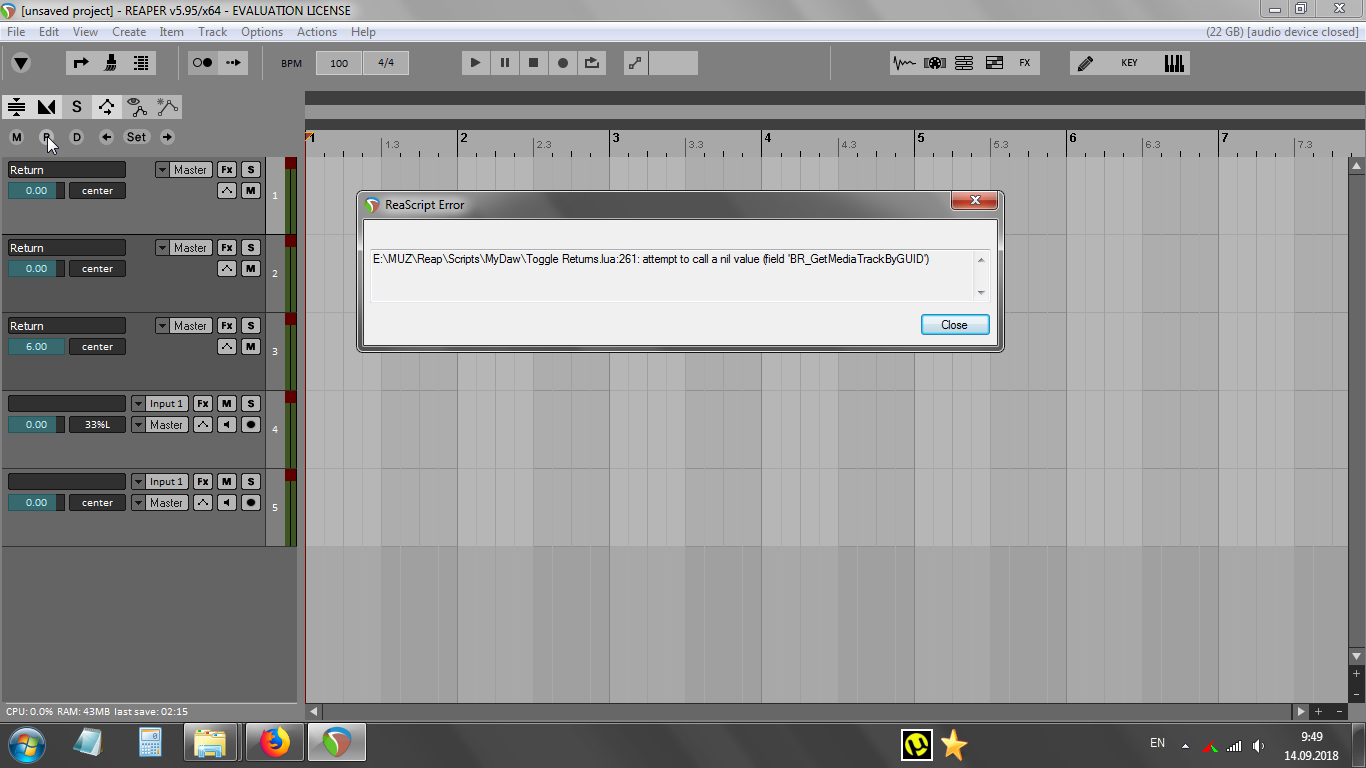This screenshot has width=1366, height=768.
Task: Open Firefox from the Windows taskbar
Action: (275, 743)
